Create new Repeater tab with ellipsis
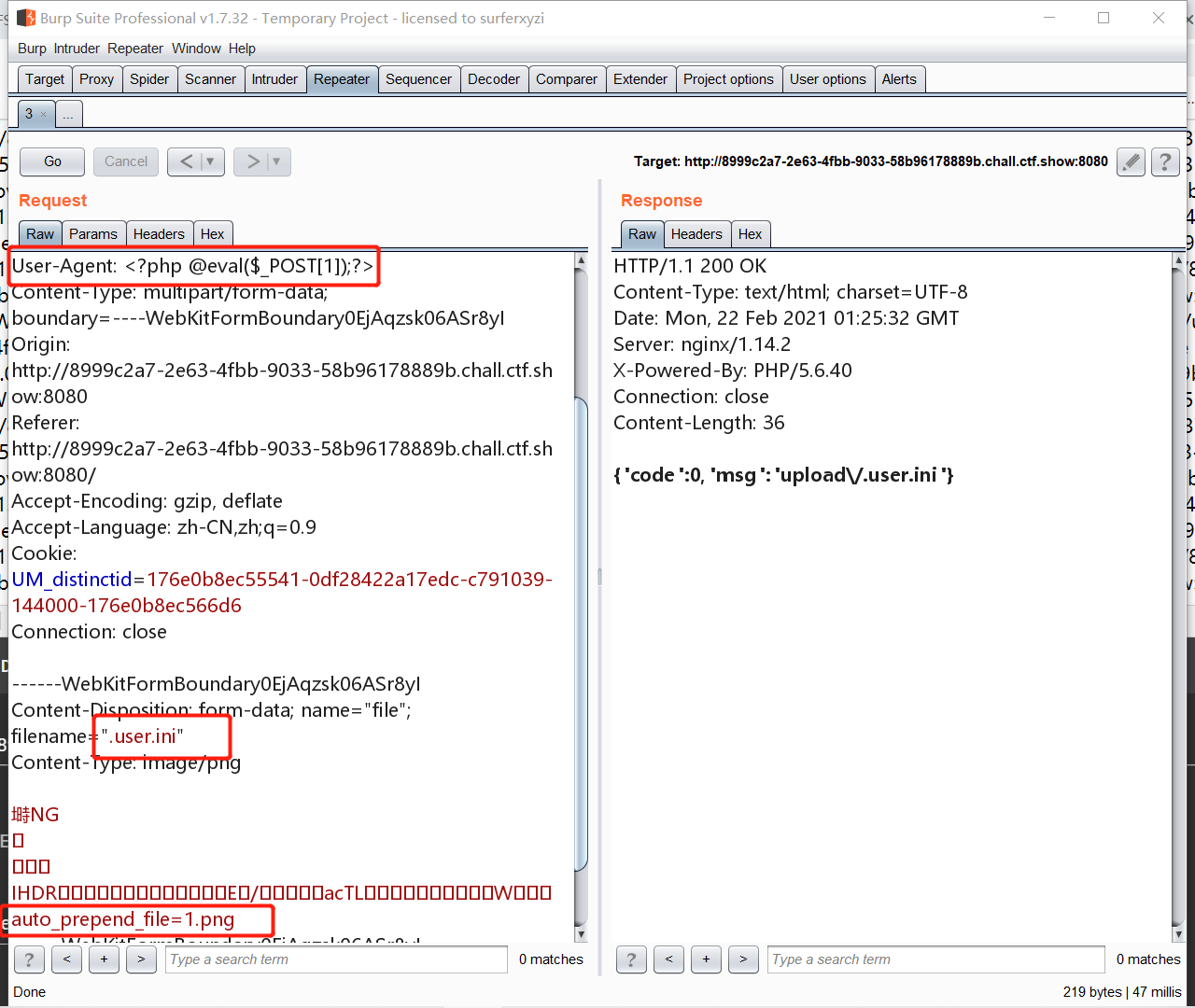 click(68, 115)
